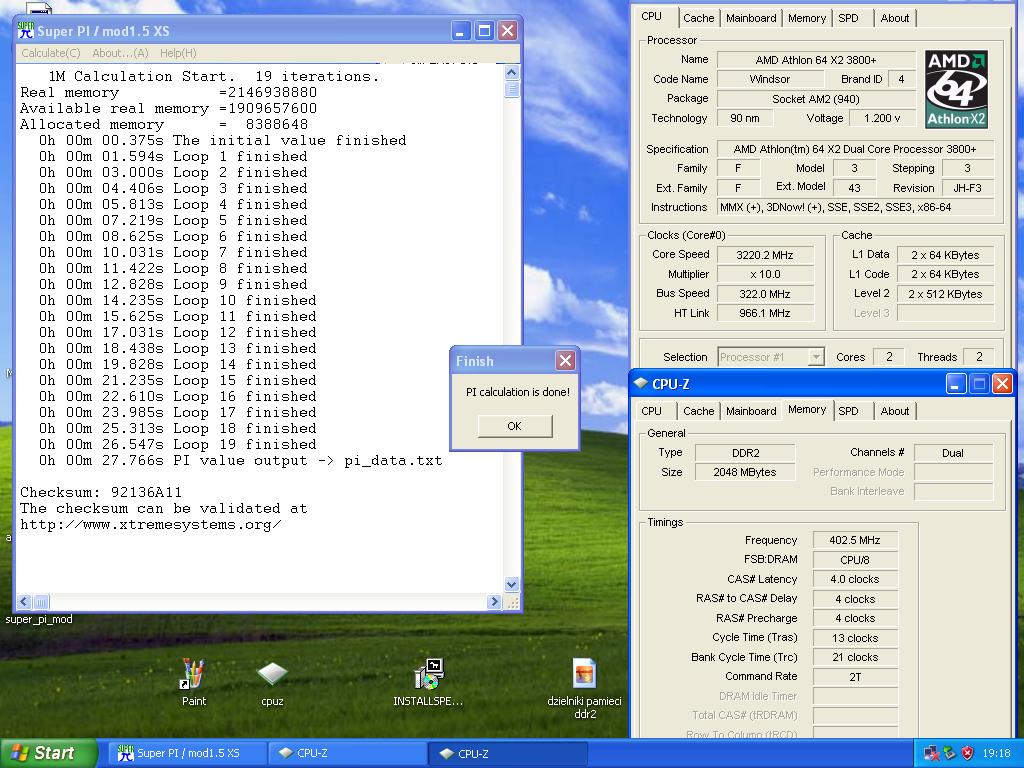The height and width of the screenshot is (768, 1024).
Task: Click the Super PI vertical scrollbar up arrow
Action: [x=511, y=72]
